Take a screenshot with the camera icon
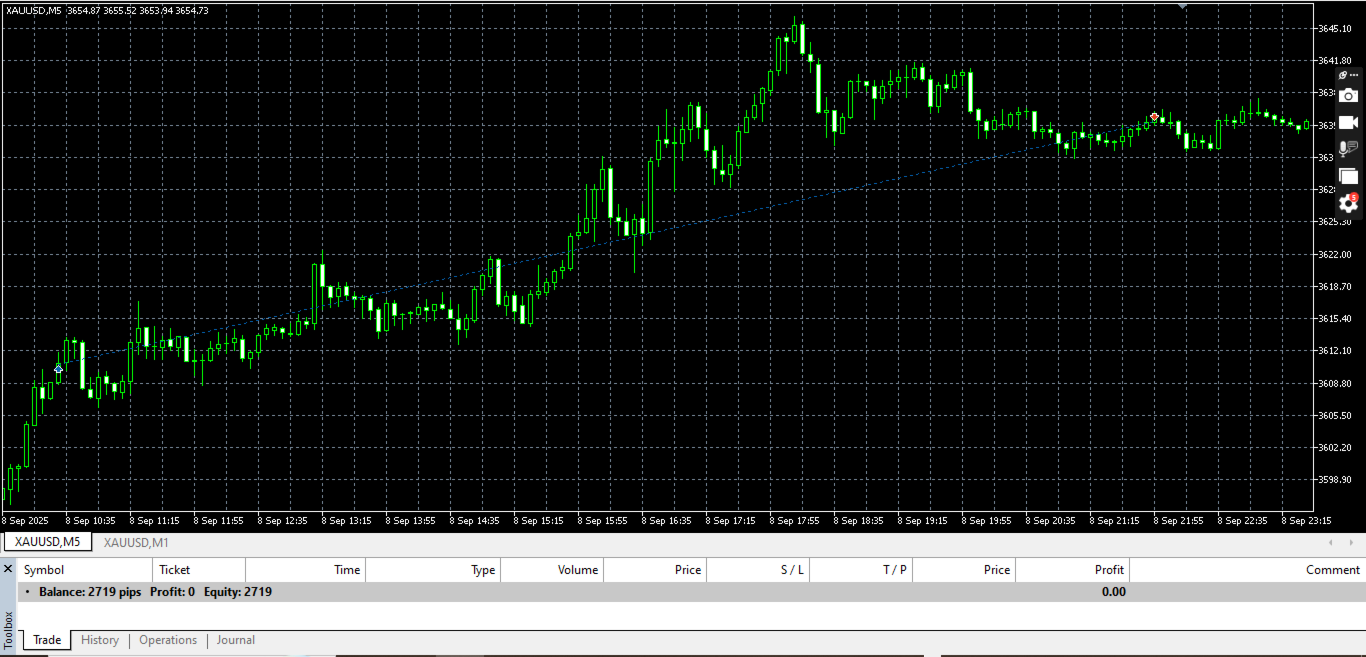 coord(1348,96)
